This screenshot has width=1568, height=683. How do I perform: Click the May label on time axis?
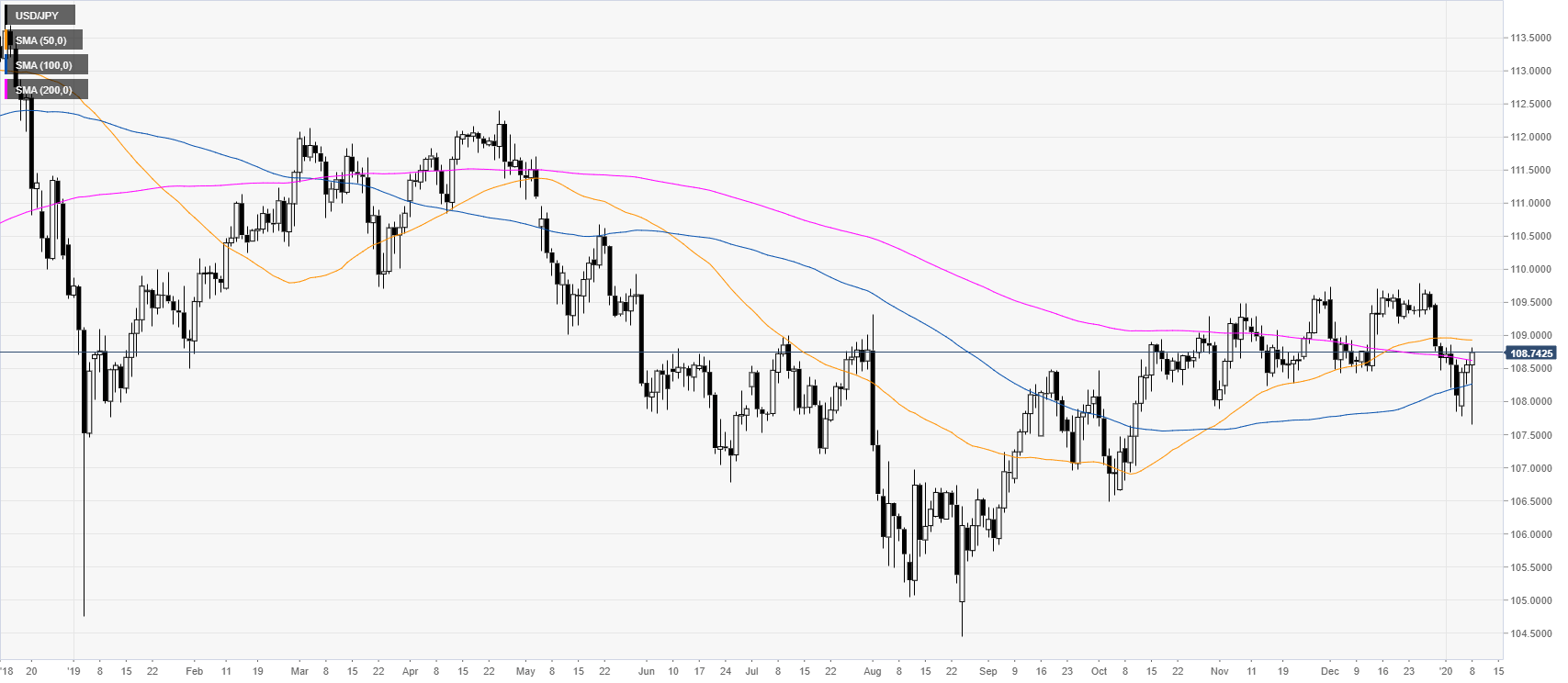click(525, 671)
